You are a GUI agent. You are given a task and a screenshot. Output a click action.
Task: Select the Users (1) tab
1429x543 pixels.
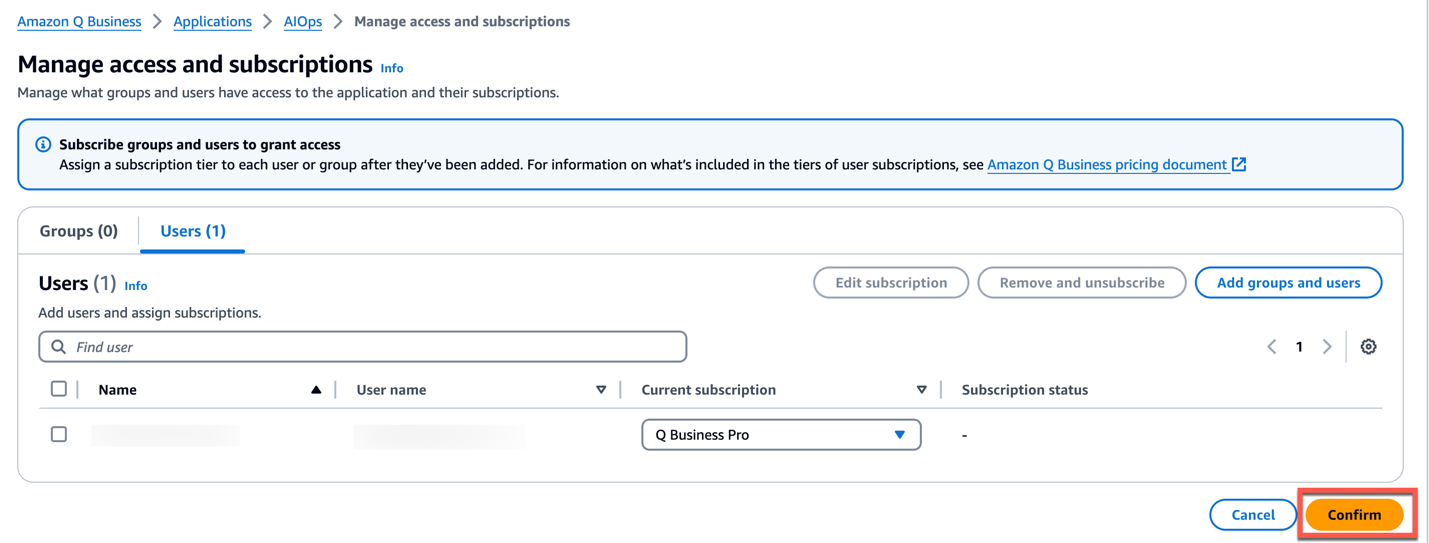click(193, 231)
